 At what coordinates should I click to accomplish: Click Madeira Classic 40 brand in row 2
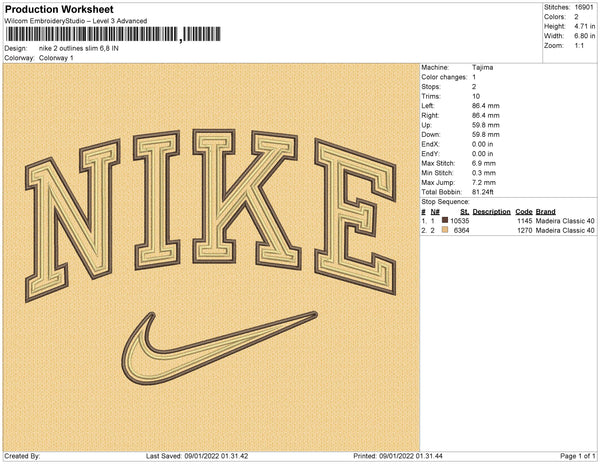pos(565,230)
